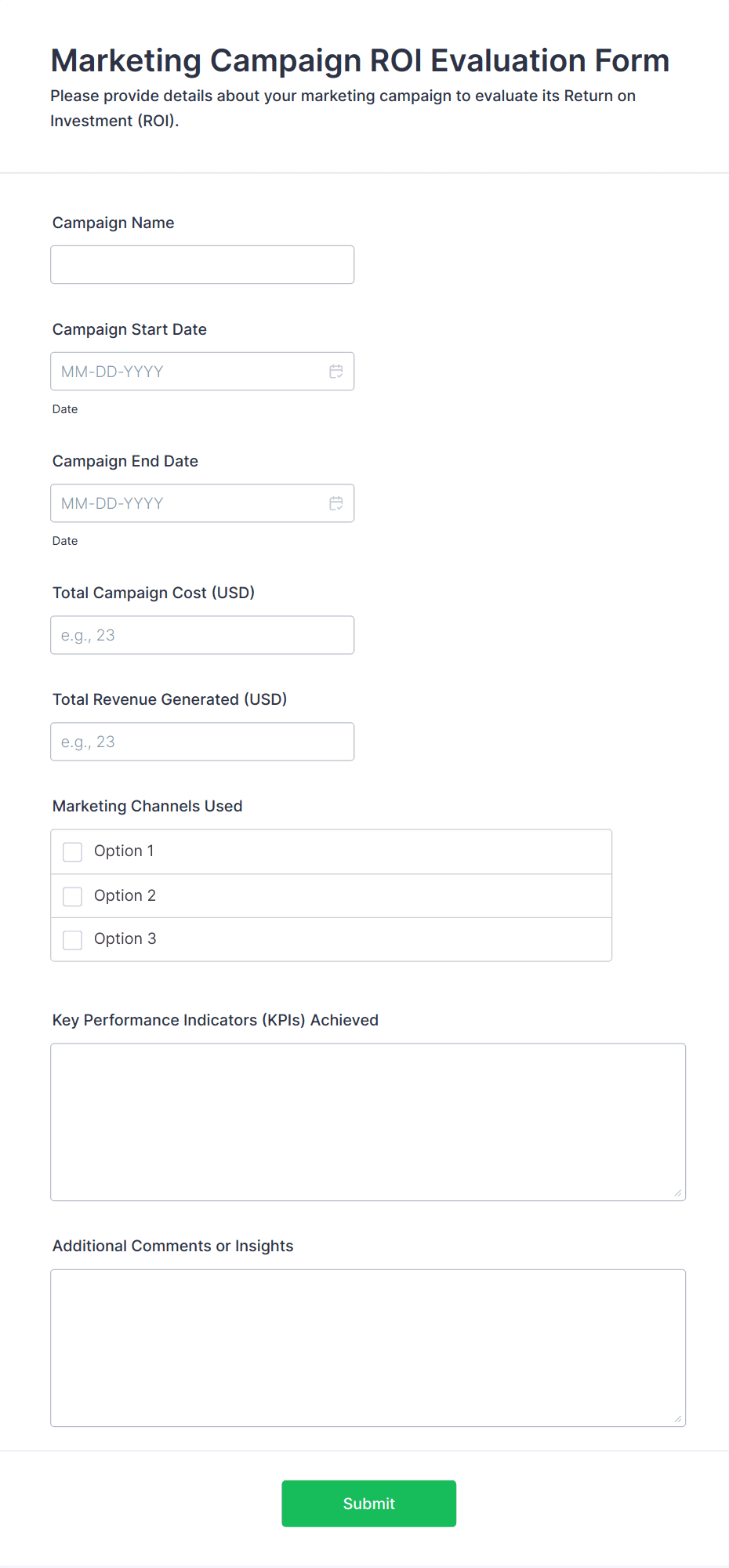Grab the KPIs text area resize handle
The height and width of the screenshot is (1568, 729).
[677, 1192]
